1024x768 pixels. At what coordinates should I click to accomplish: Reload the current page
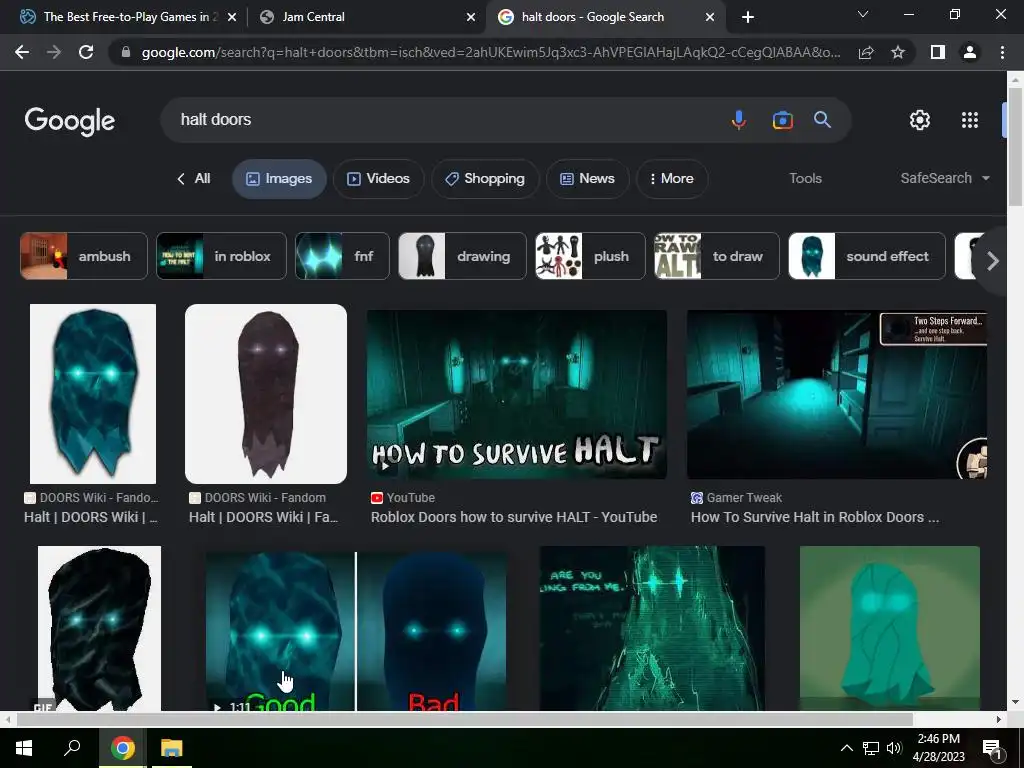[86, 52]
